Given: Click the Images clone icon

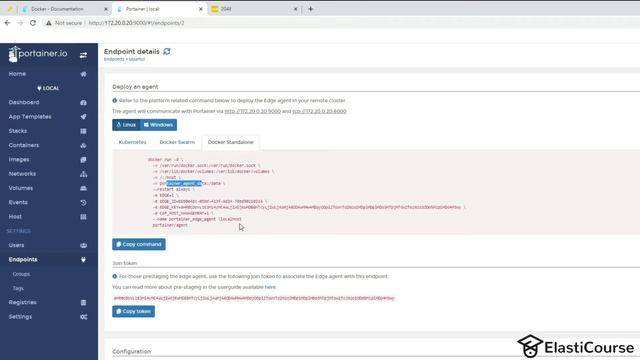Looking at the screenshot, I should (x=83, y=160).
